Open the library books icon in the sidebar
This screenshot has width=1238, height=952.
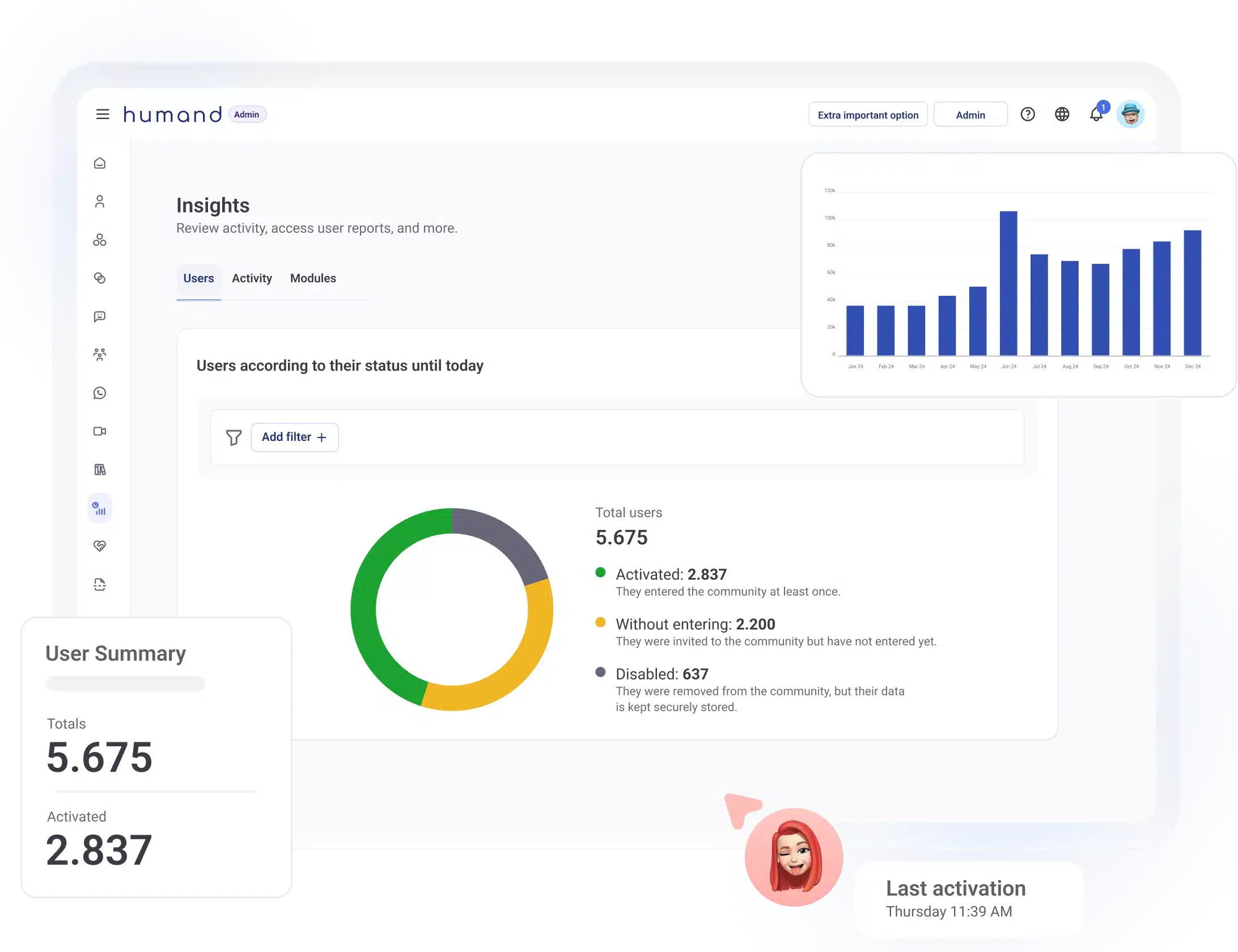[x=100, y=470]
